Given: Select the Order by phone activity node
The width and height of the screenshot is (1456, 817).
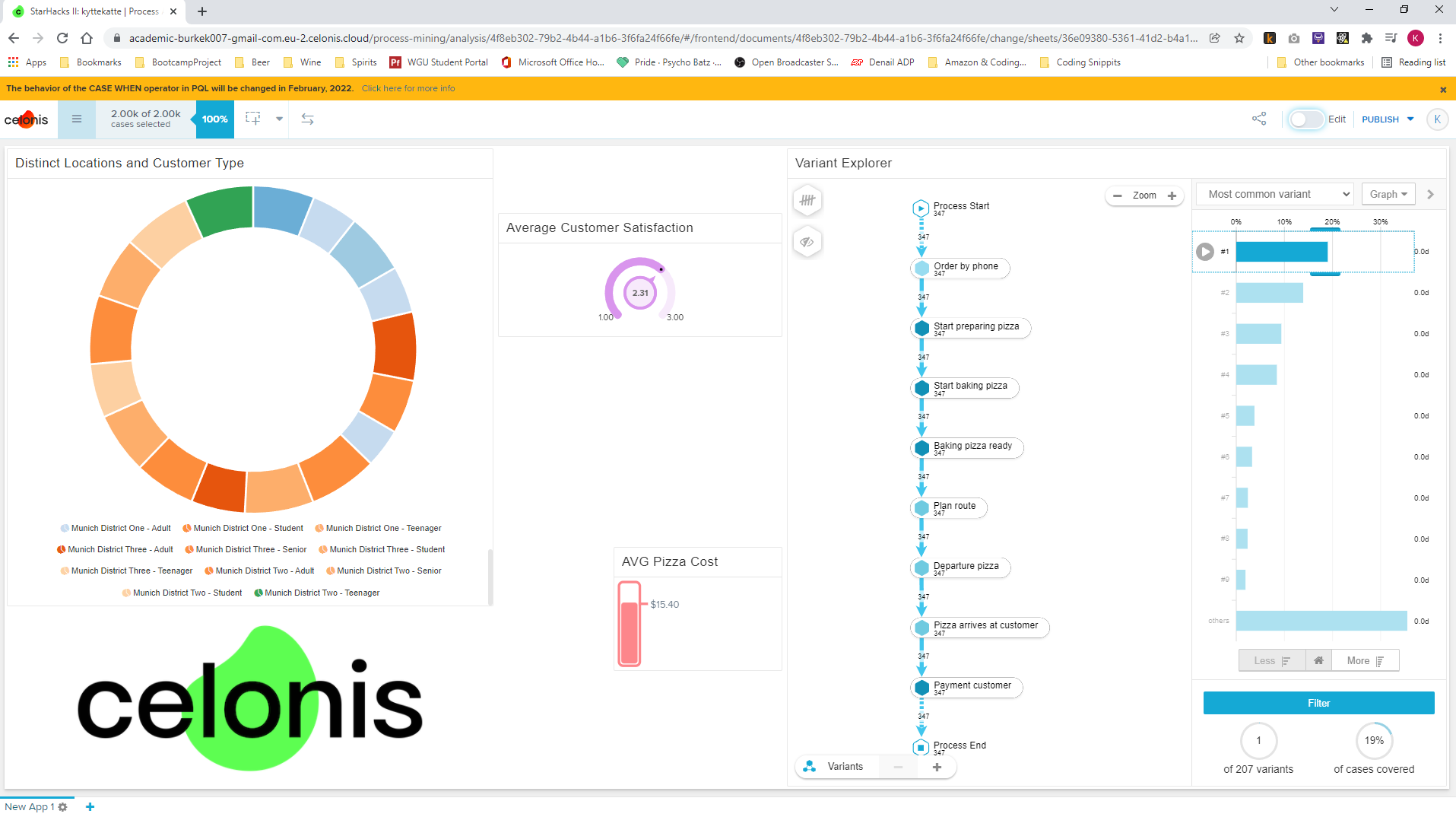Looking at the screenshot, I should [x=960, y=268].
